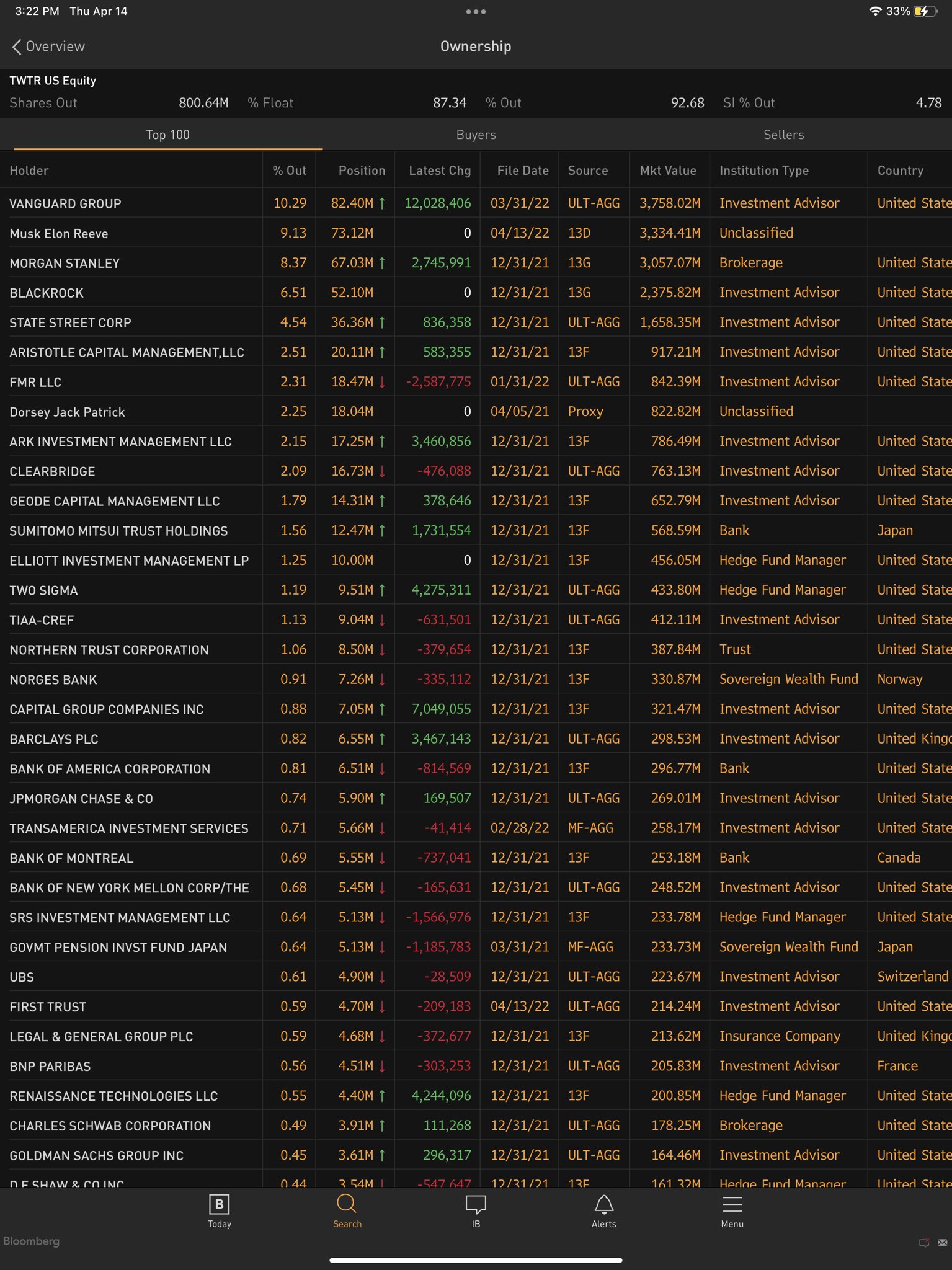Viewport: 952px width, 1270px height.
Task: Select the BLACKROCK holder row
Action: [x=476, y=293]
